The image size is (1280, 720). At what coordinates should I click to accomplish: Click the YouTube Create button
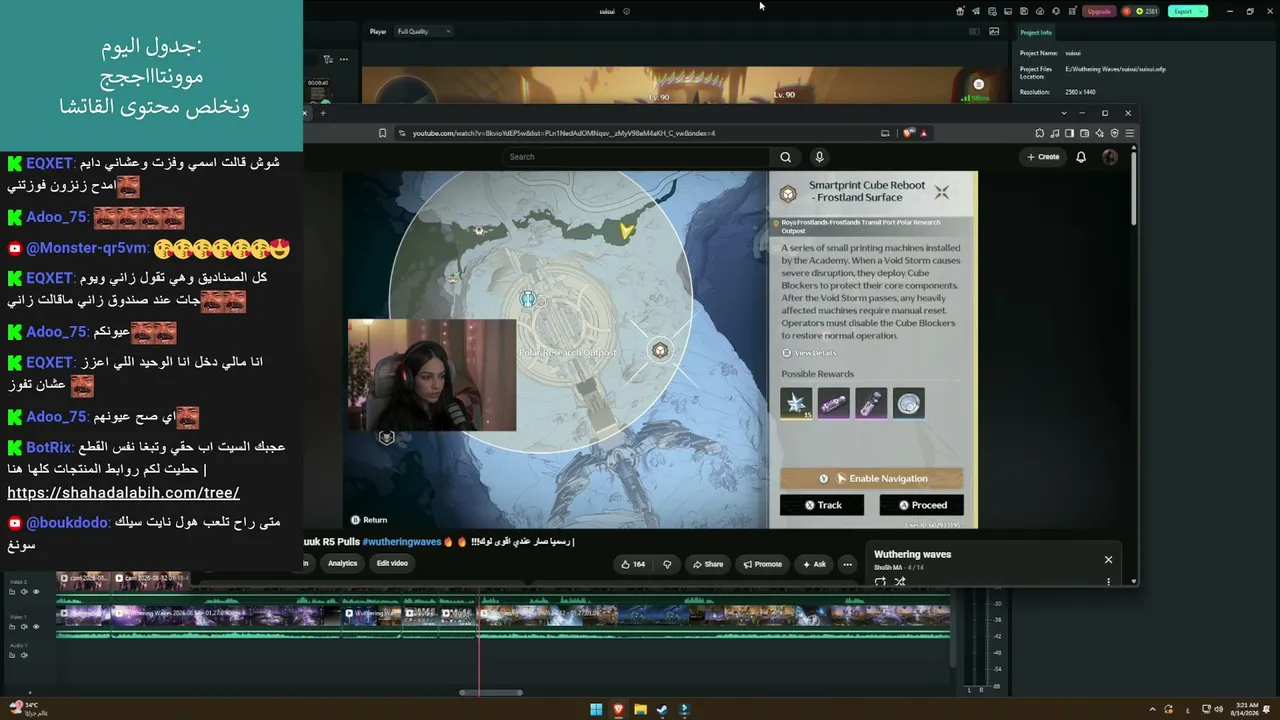tap(1043, 157)
